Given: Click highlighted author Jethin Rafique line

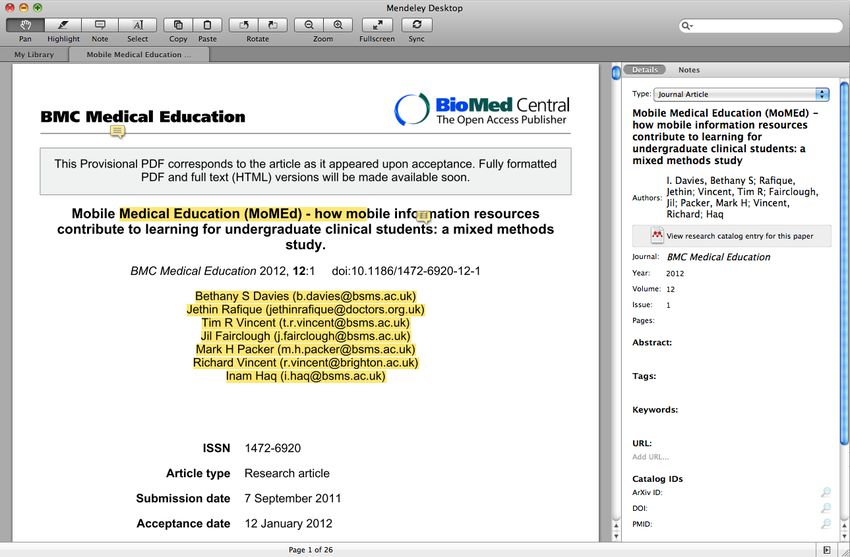Looking at the screenshot, I should click(x=305, y=309).
